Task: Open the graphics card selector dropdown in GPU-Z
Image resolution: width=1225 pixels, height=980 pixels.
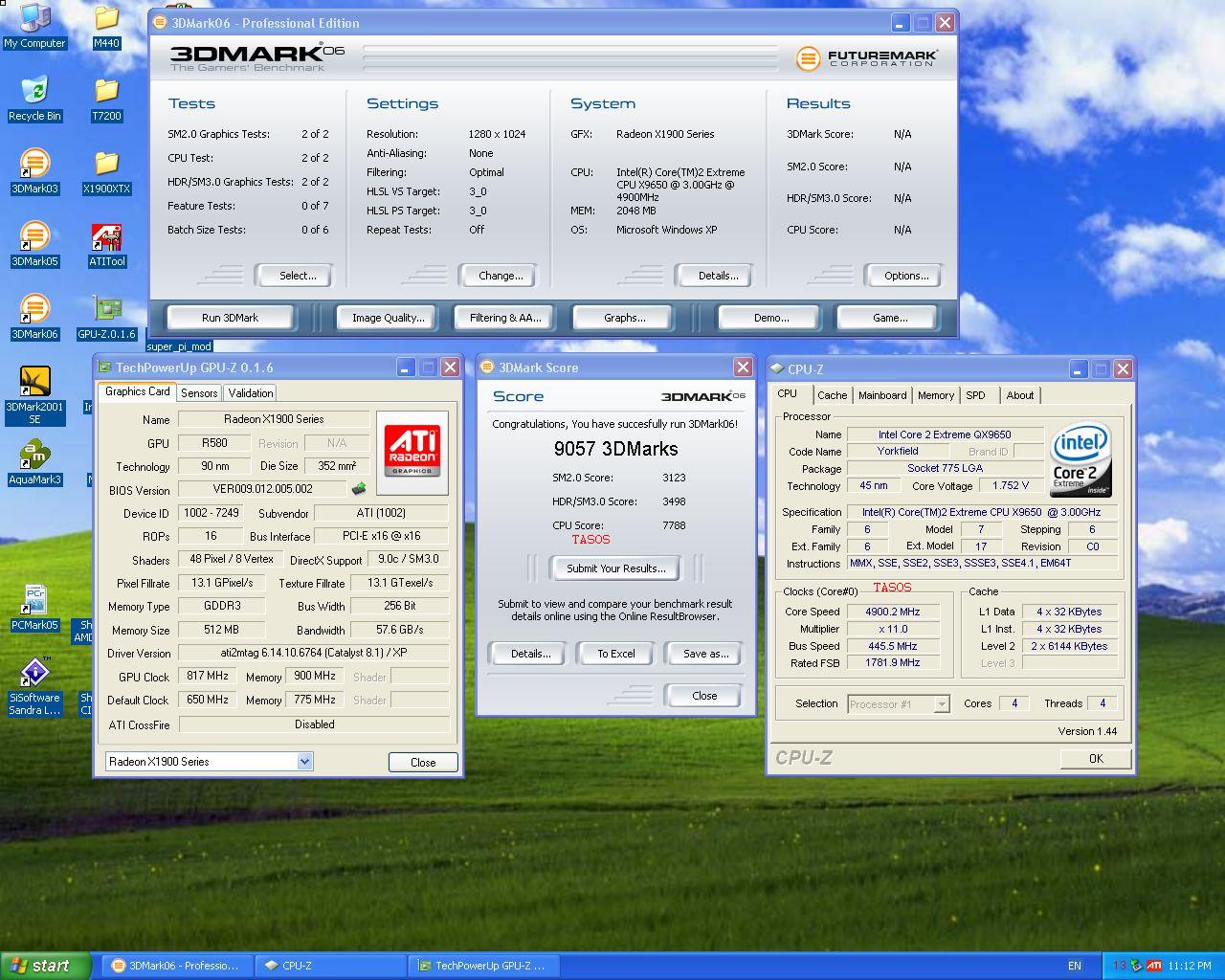Action: click(x=304, y=762)
